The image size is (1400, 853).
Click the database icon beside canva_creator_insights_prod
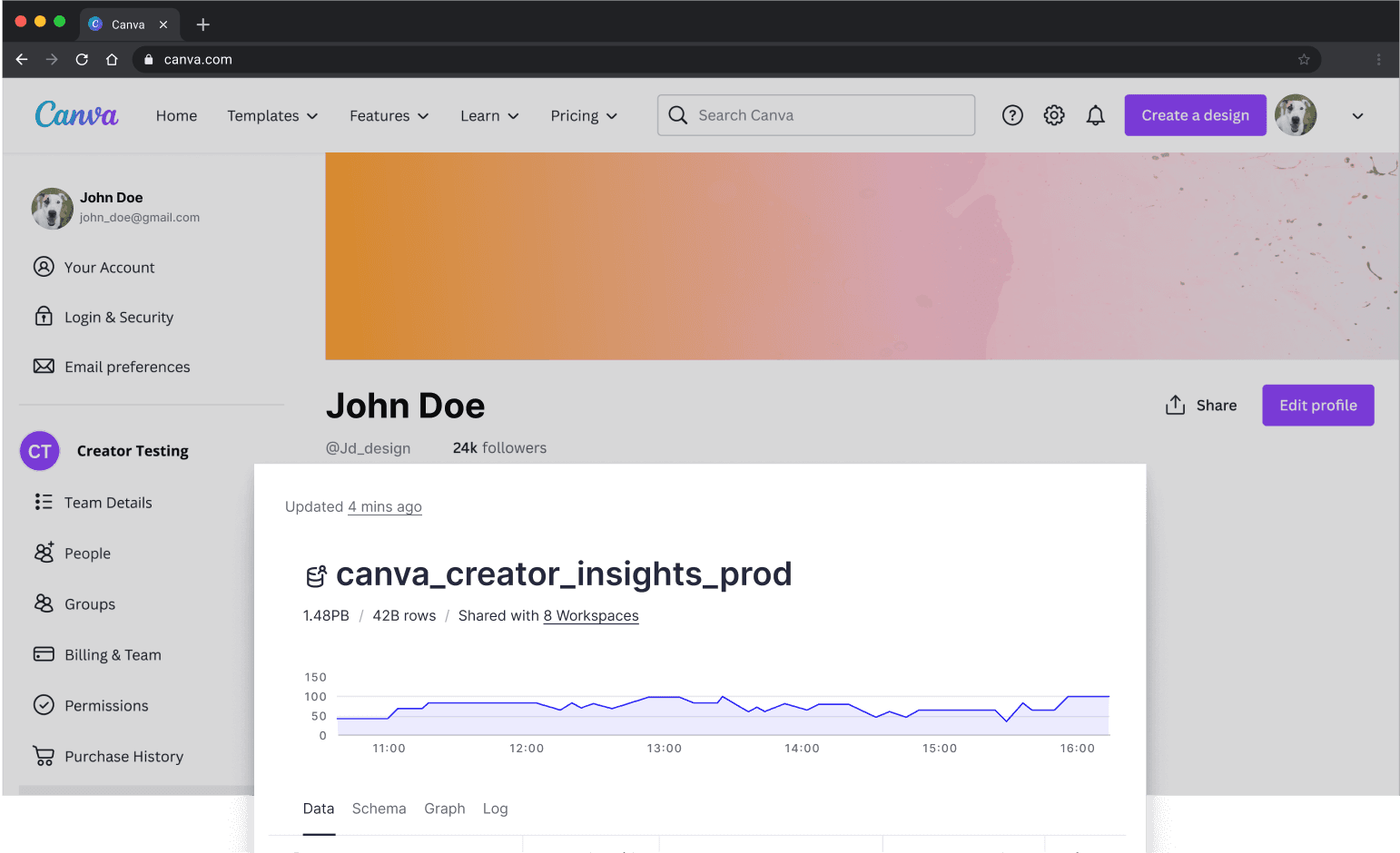click(315, 575)
